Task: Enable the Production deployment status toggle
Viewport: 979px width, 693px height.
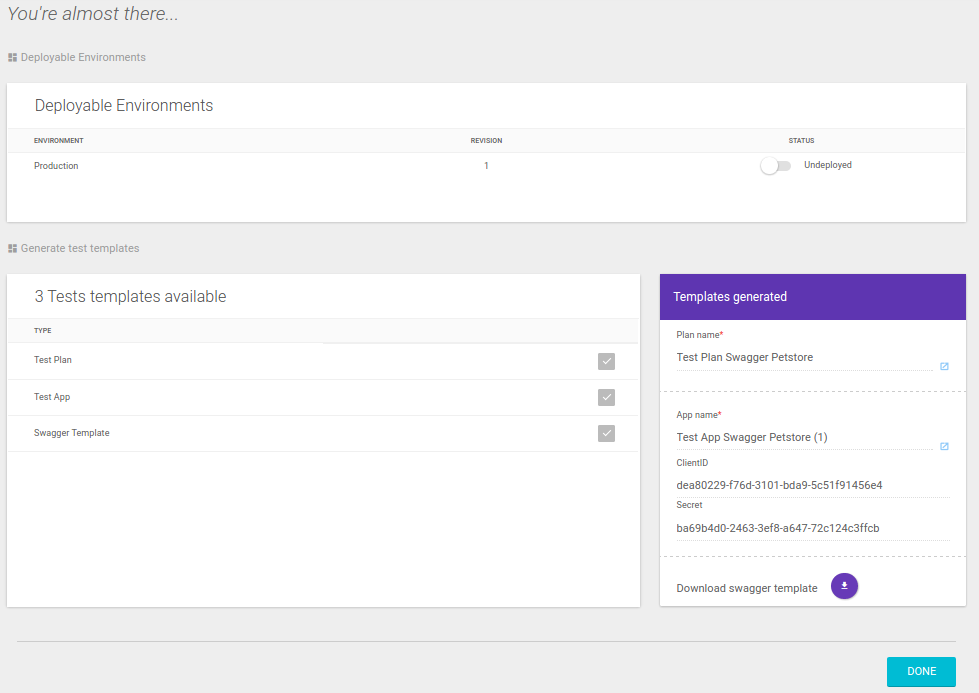Action: click(775, 165)
